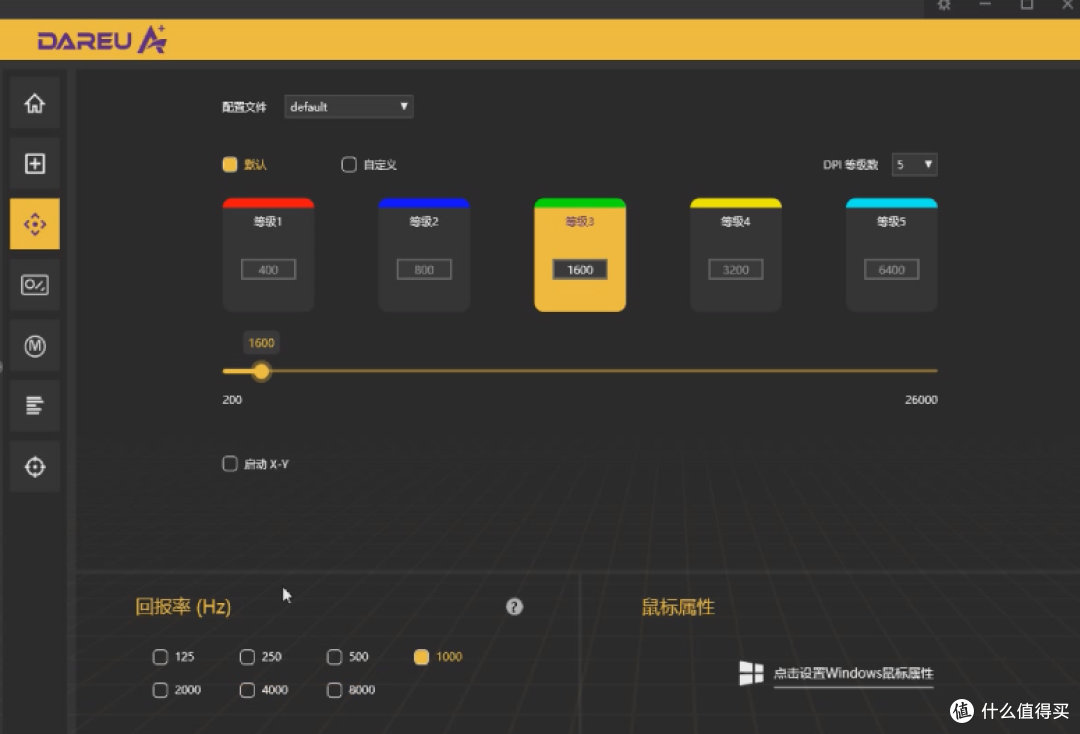
Task: Select the 等级2 DPI card
Action: click(x=424, y=255)
